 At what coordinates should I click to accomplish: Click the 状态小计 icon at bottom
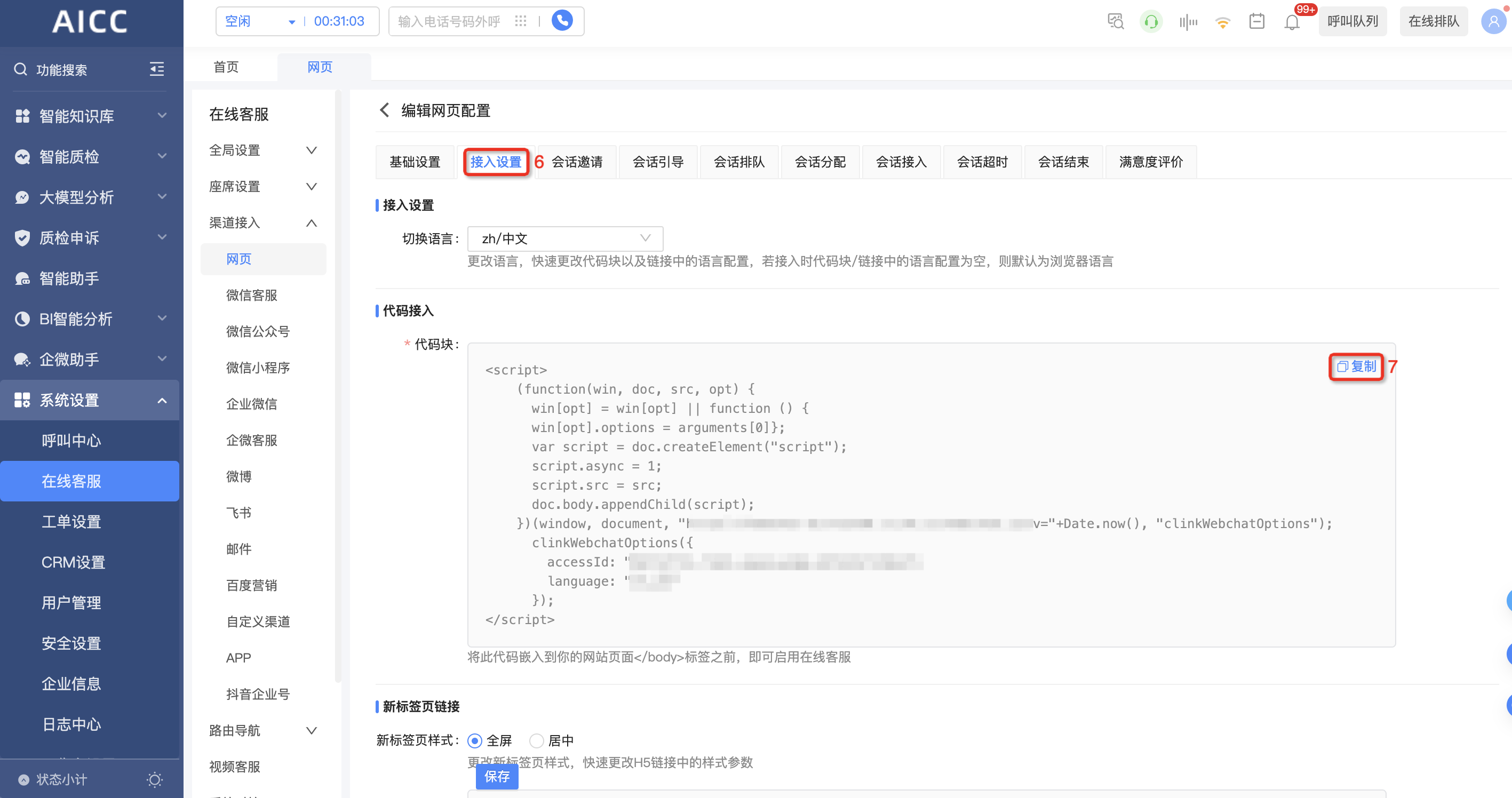click(x=23, y=779)
